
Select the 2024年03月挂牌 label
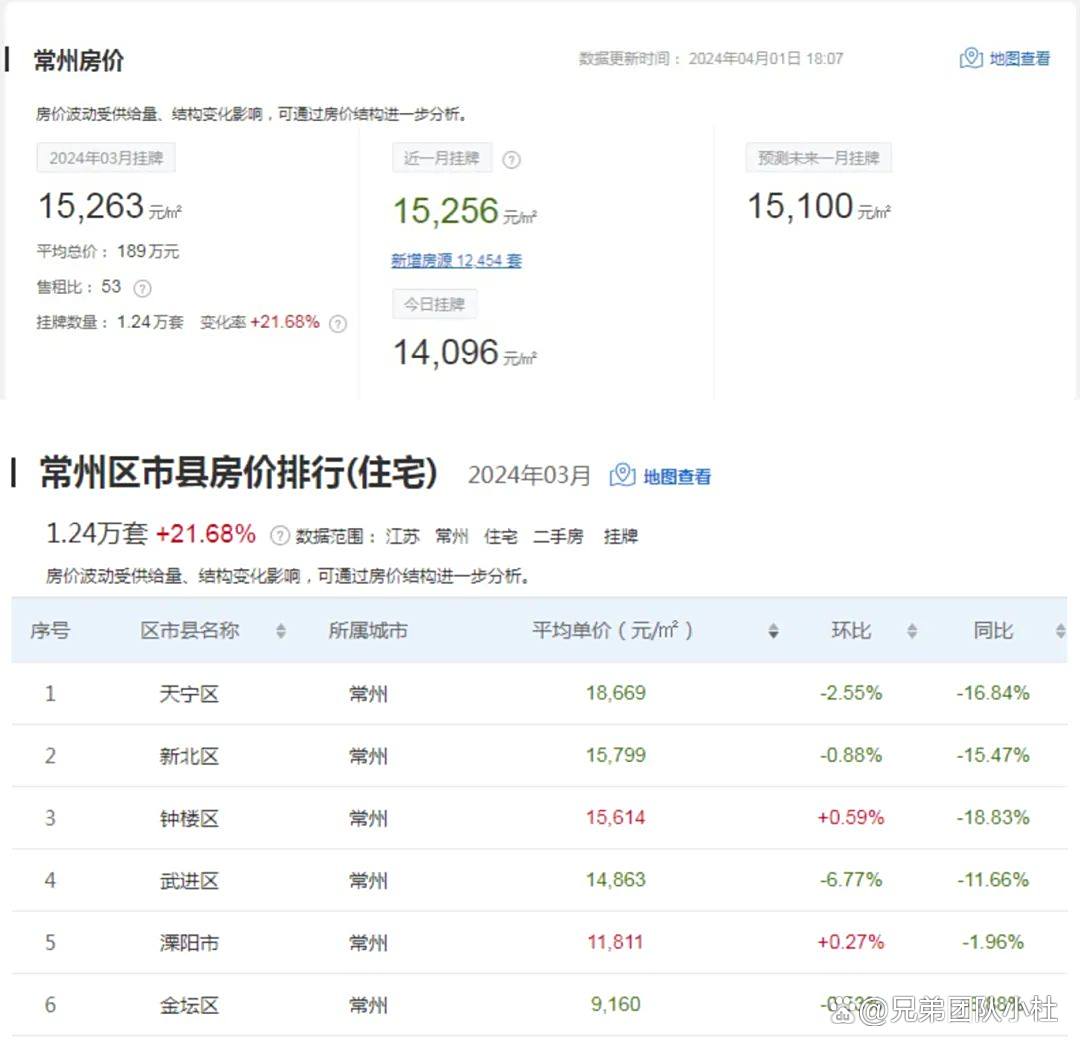[x=105, y=158]
